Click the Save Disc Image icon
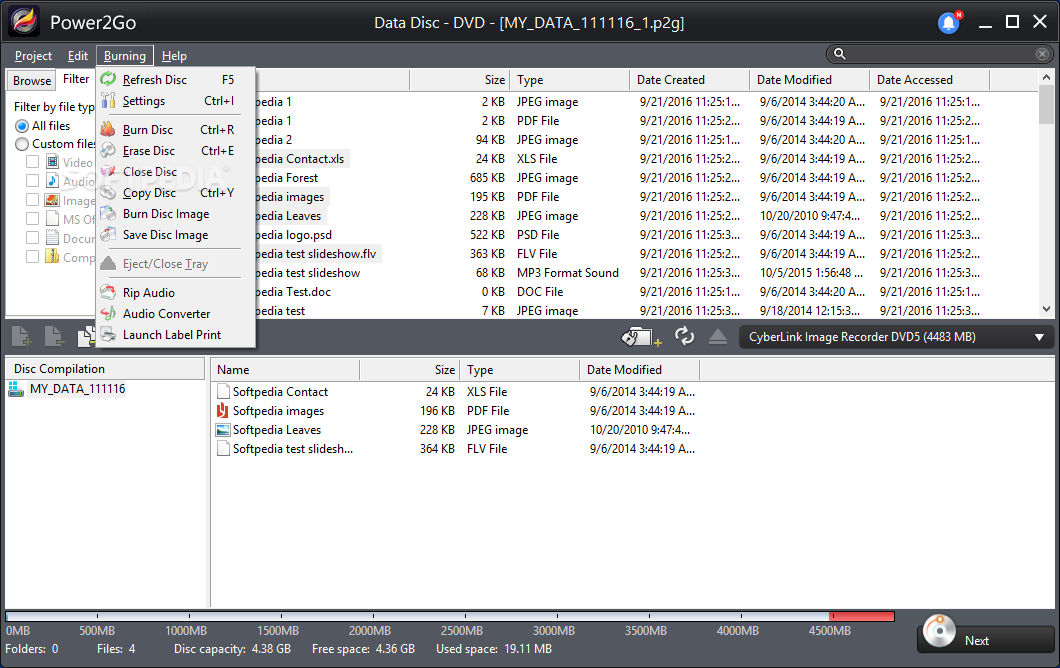Image resolution: width=1060 pixels, height=668 pixels. click(x=108, y=235)
